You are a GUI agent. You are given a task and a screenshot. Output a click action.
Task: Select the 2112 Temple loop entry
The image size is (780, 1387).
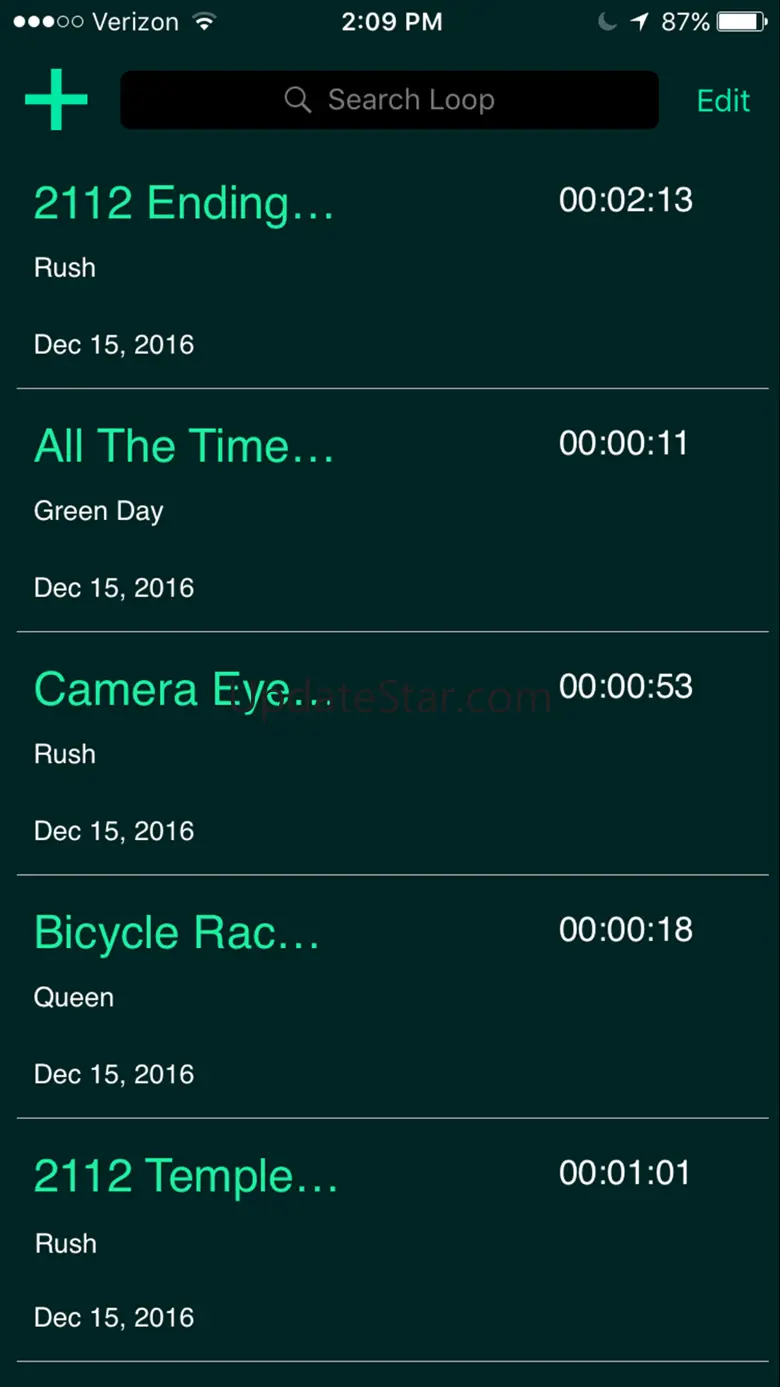click(392, 1240)
